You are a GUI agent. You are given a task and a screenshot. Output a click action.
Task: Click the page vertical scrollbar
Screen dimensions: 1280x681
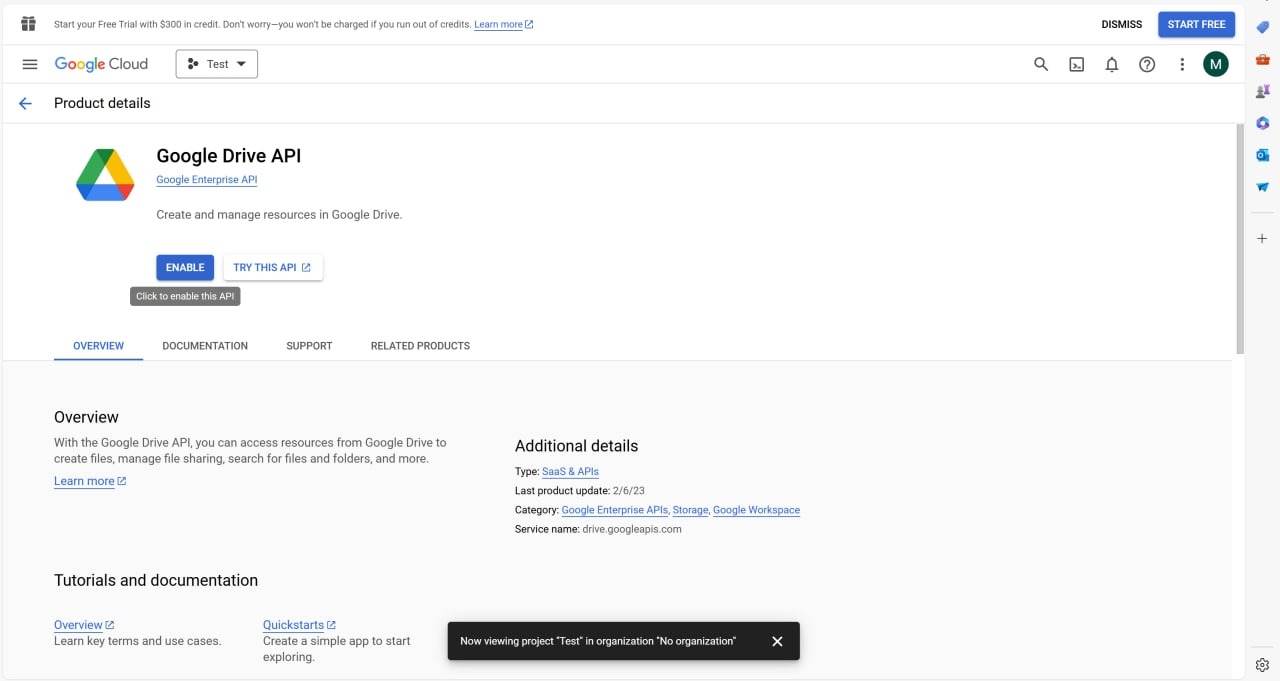(1240, 238)
